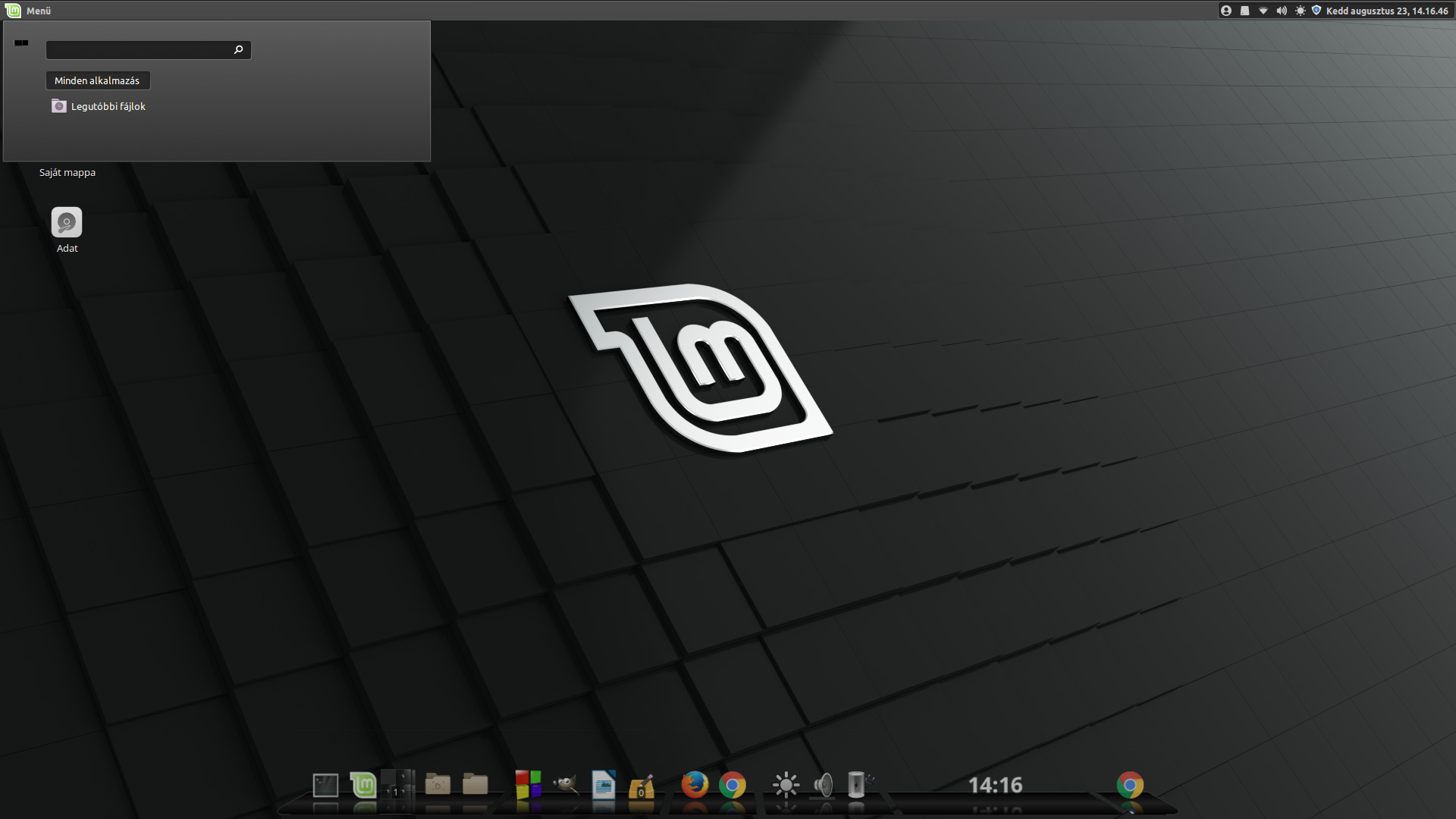Launch LibreOffice Writer from the dock

click(604, 785)
